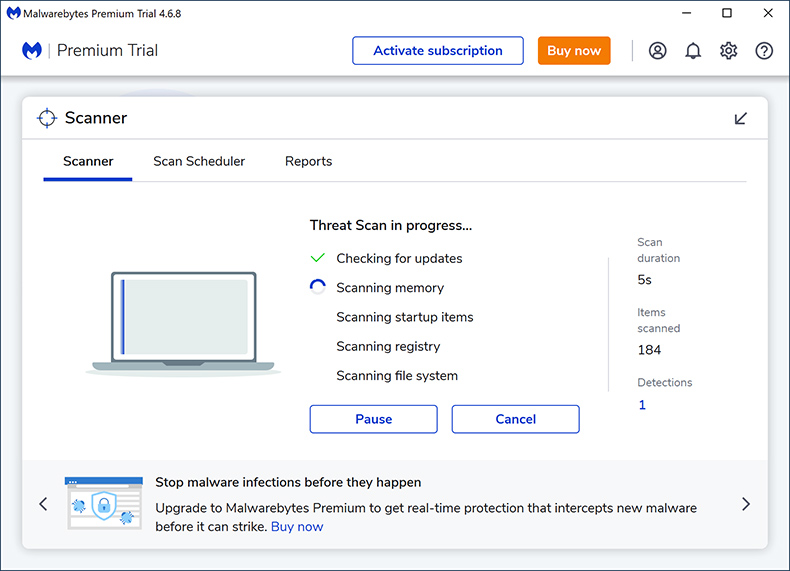This screenshot has width=790, height=571.
Task: Open the help question mark icon
Action: click(x=764, y=51)
